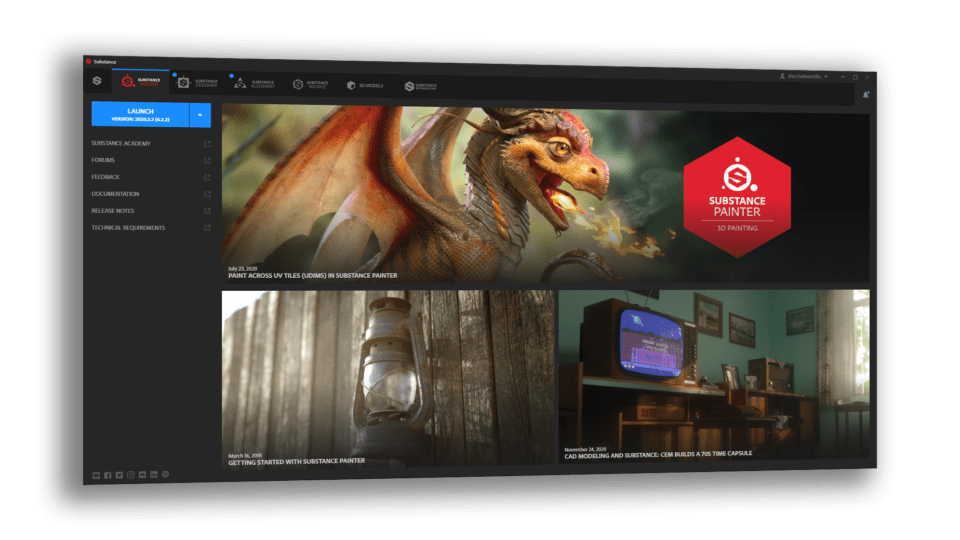
Task: Open the Documentation link
Action: 115,194
